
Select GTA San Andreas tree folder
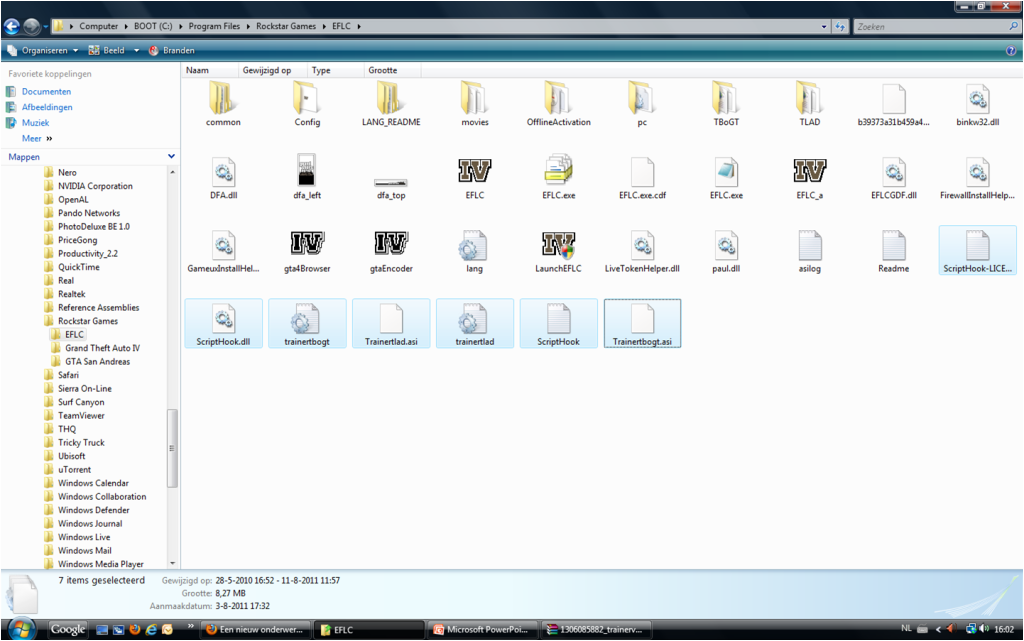pos(97,362)
